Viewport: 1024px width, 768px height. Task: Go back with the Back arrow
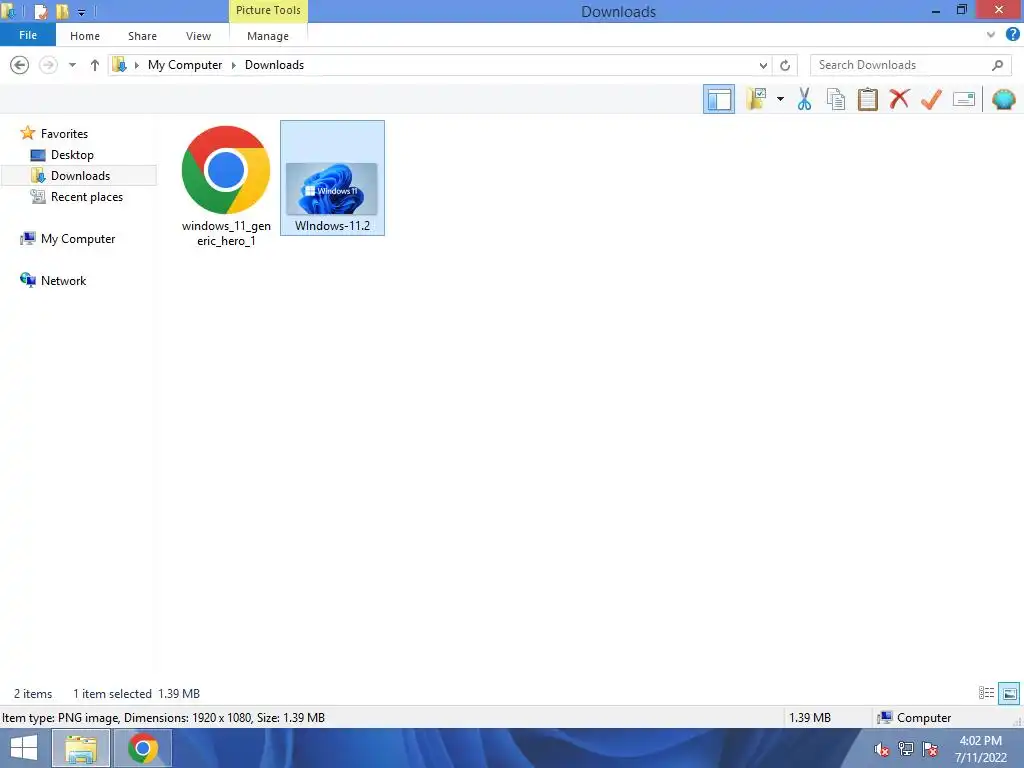[x=20, y=65]
